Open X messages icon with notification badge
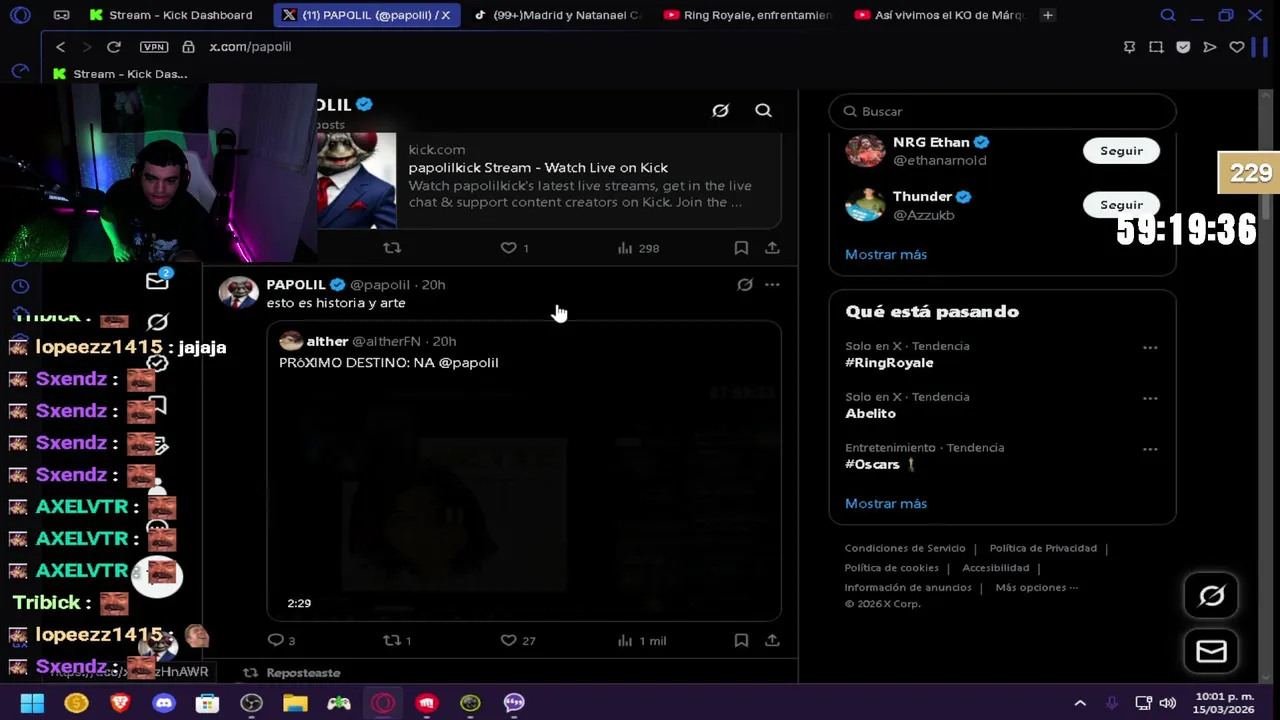The width and height of the screenshot is (1280, 720). click(x=157, y=281)
